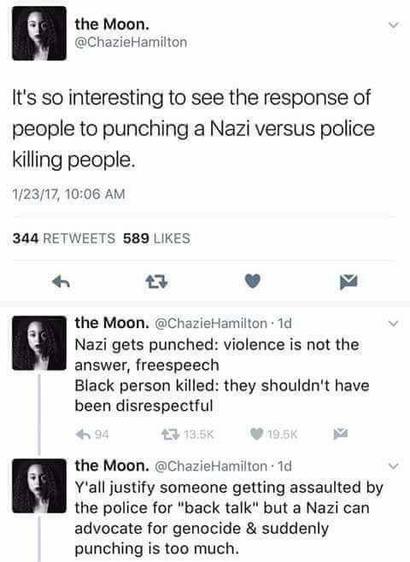Open the 1/23/17, 10:06 AM timestamp
The image size is (410, 562).
[x=69, y=194]
